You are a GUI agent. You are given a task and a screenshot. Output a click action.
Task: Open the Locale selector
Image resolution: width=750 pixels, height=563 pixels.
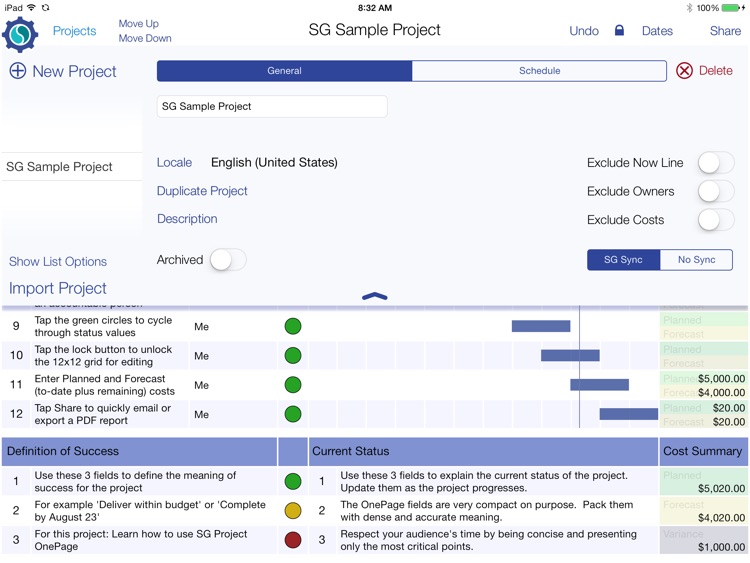click(x=174, y=163)
